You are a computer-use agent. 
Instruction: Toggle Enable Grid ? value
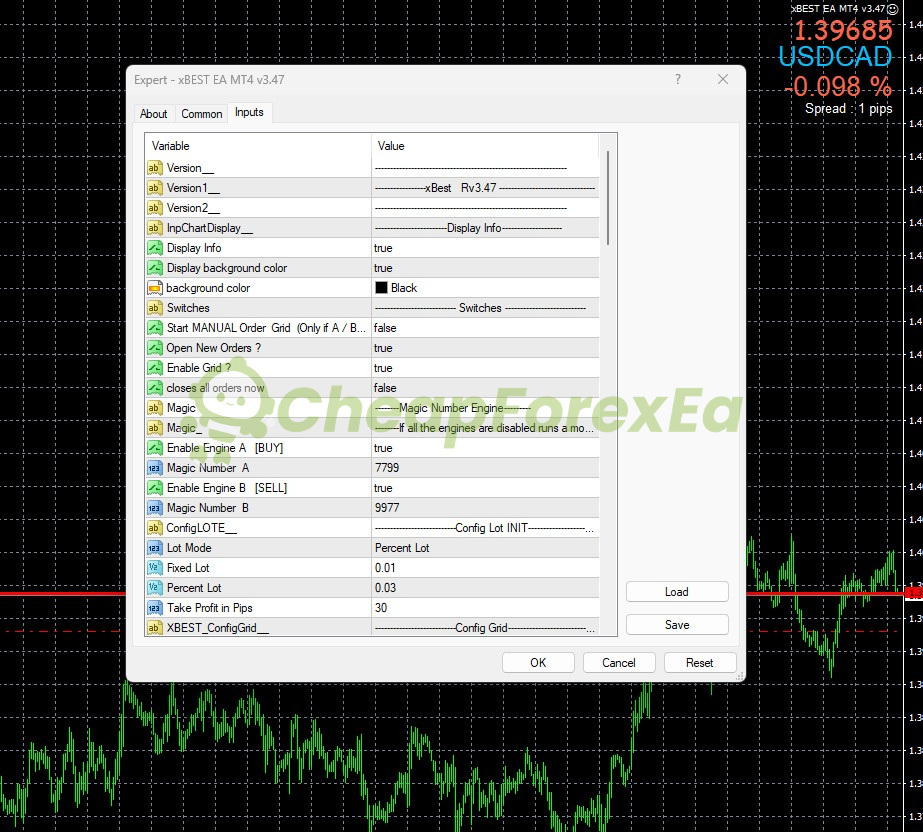pyautogui.click(x=485, y=368)
